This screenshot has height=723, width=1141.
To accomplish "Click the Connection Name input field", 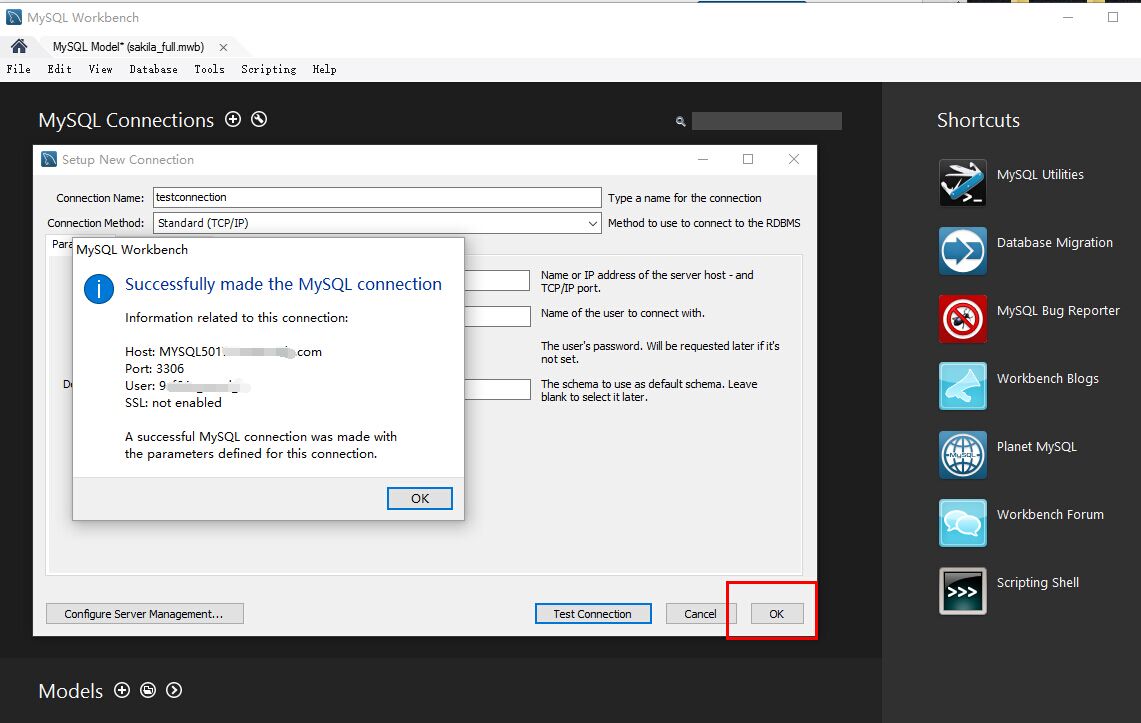I will click(x=377, y=198).
